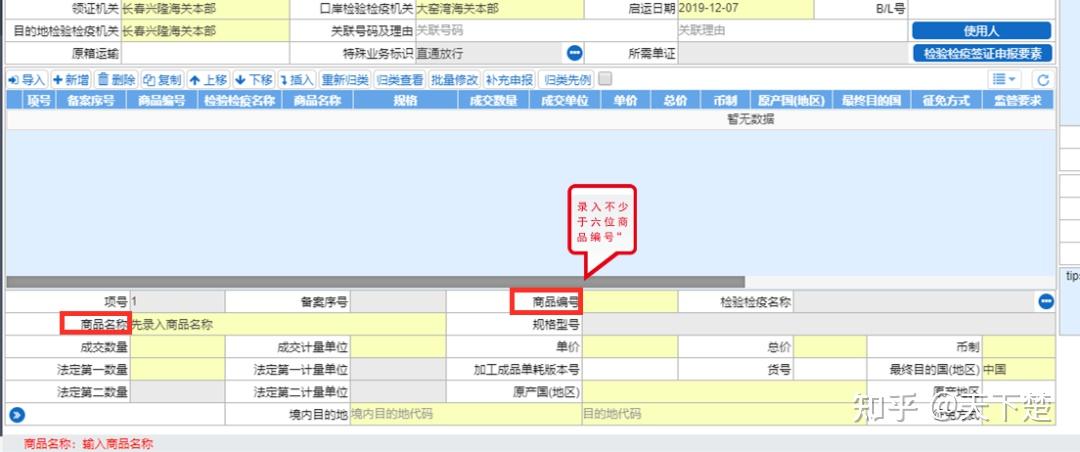Click 检验检疫签证申报要素 button
Viewport: 1080px width, 452px height.
982,53
